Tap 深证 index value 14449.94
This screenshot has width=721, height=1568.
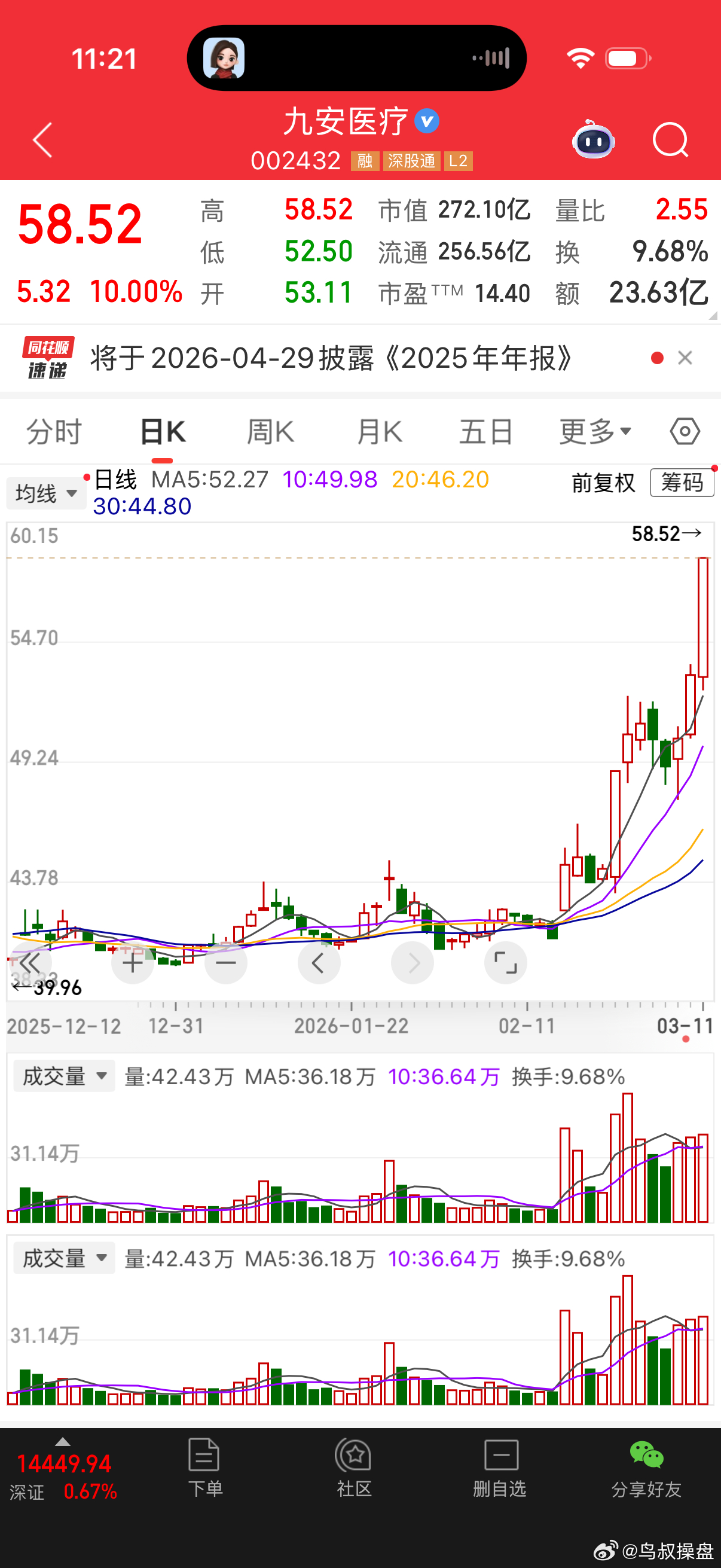click(x=64, y=1465)
